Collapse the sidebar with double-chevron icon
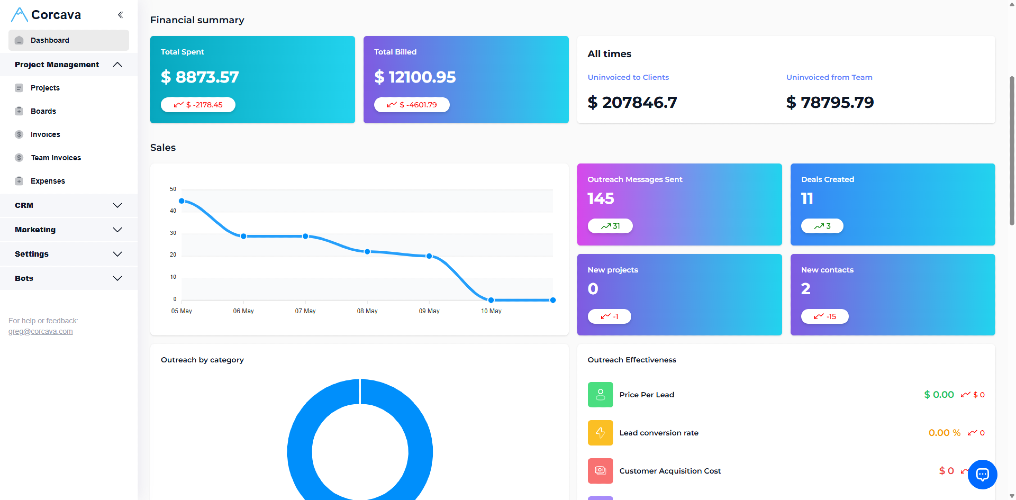Screen dimensions: 1016x500 (x=120, y=14)
